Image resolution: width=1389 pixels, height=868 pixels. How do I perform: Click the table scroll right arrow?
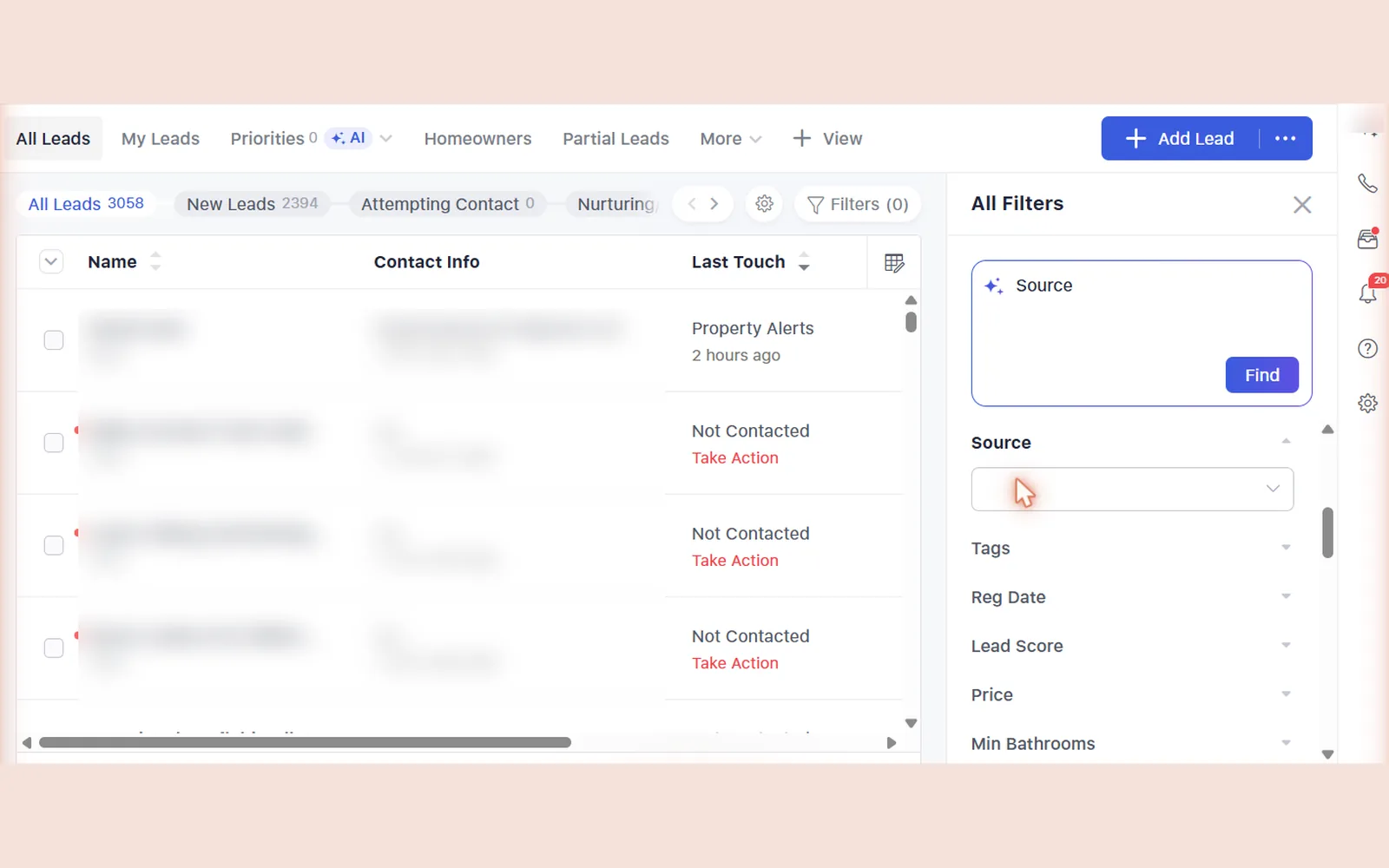(x=891, y=743)
